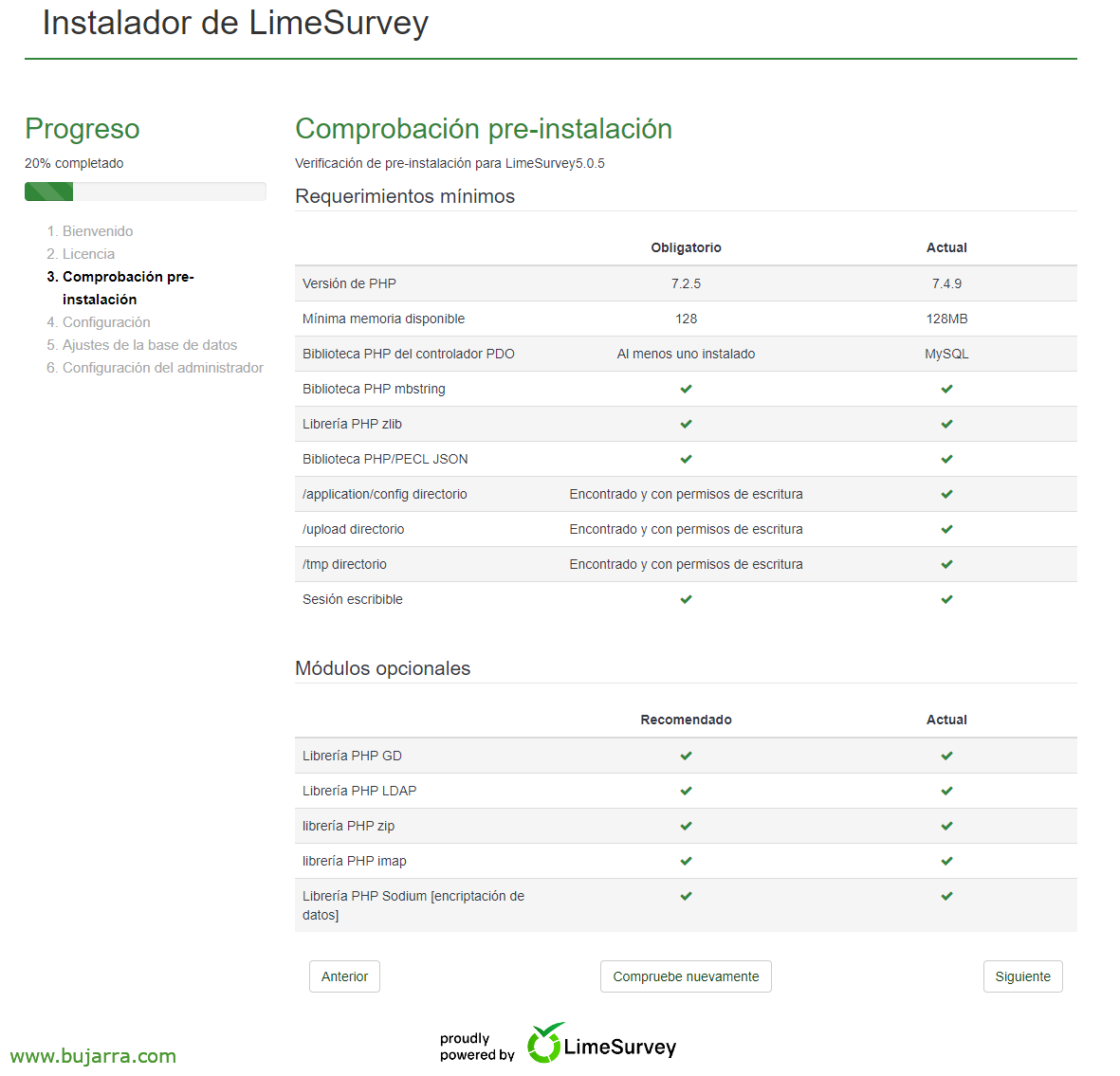The width and height of the screenshot is (1120, 1076).
Task: Click Actual checkmark for /application/config directorio
Action: point(946,494)
